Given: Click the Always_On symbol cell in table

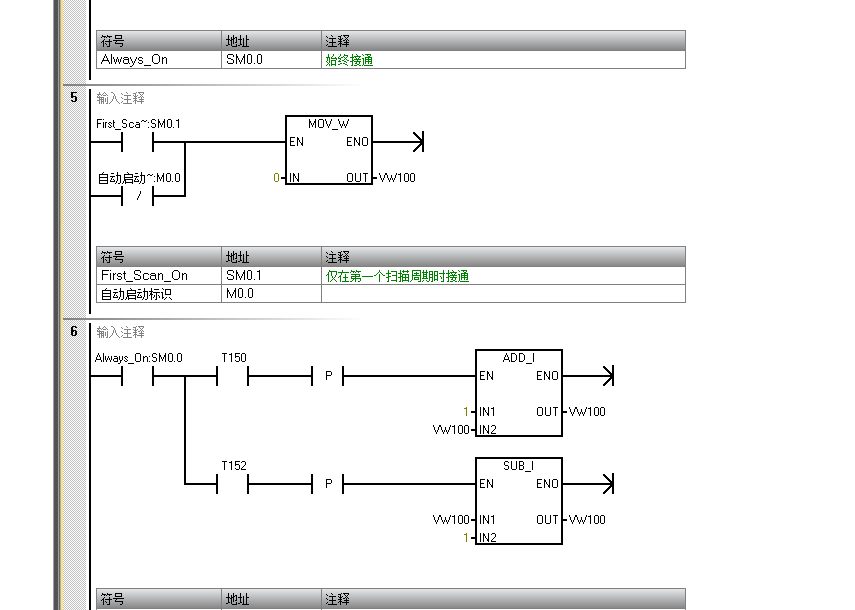Looking at the screenshot, I should tap(158, 60).
